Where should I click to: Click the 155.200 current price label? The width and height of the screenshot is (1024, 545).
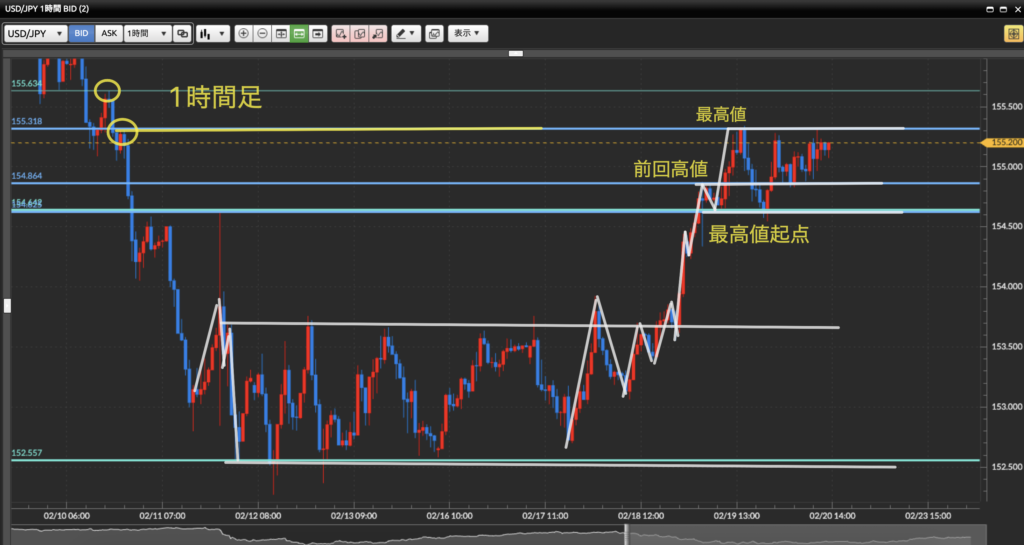point(1005,143)
